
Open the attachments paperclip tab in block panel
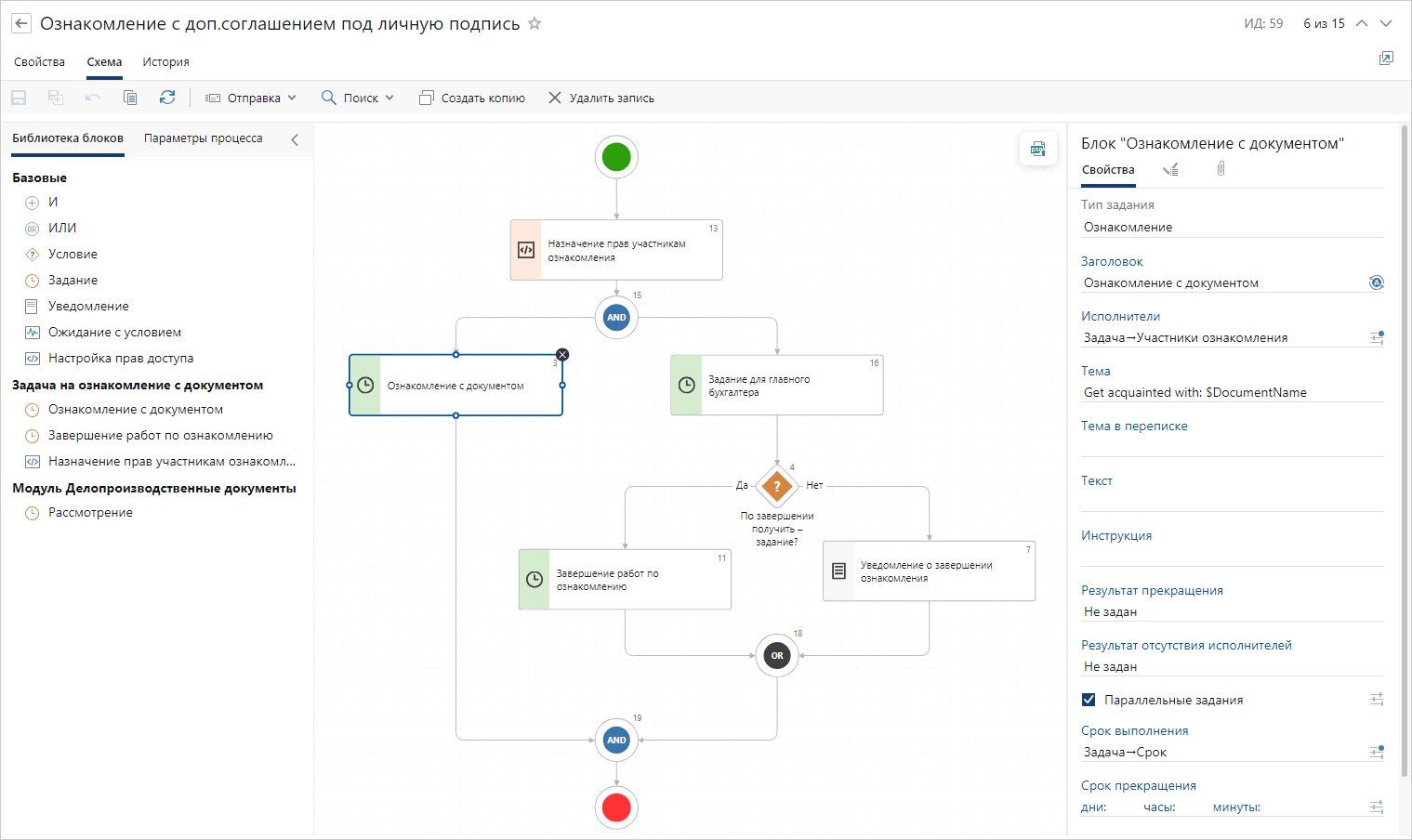click(x=1221, y=169)
